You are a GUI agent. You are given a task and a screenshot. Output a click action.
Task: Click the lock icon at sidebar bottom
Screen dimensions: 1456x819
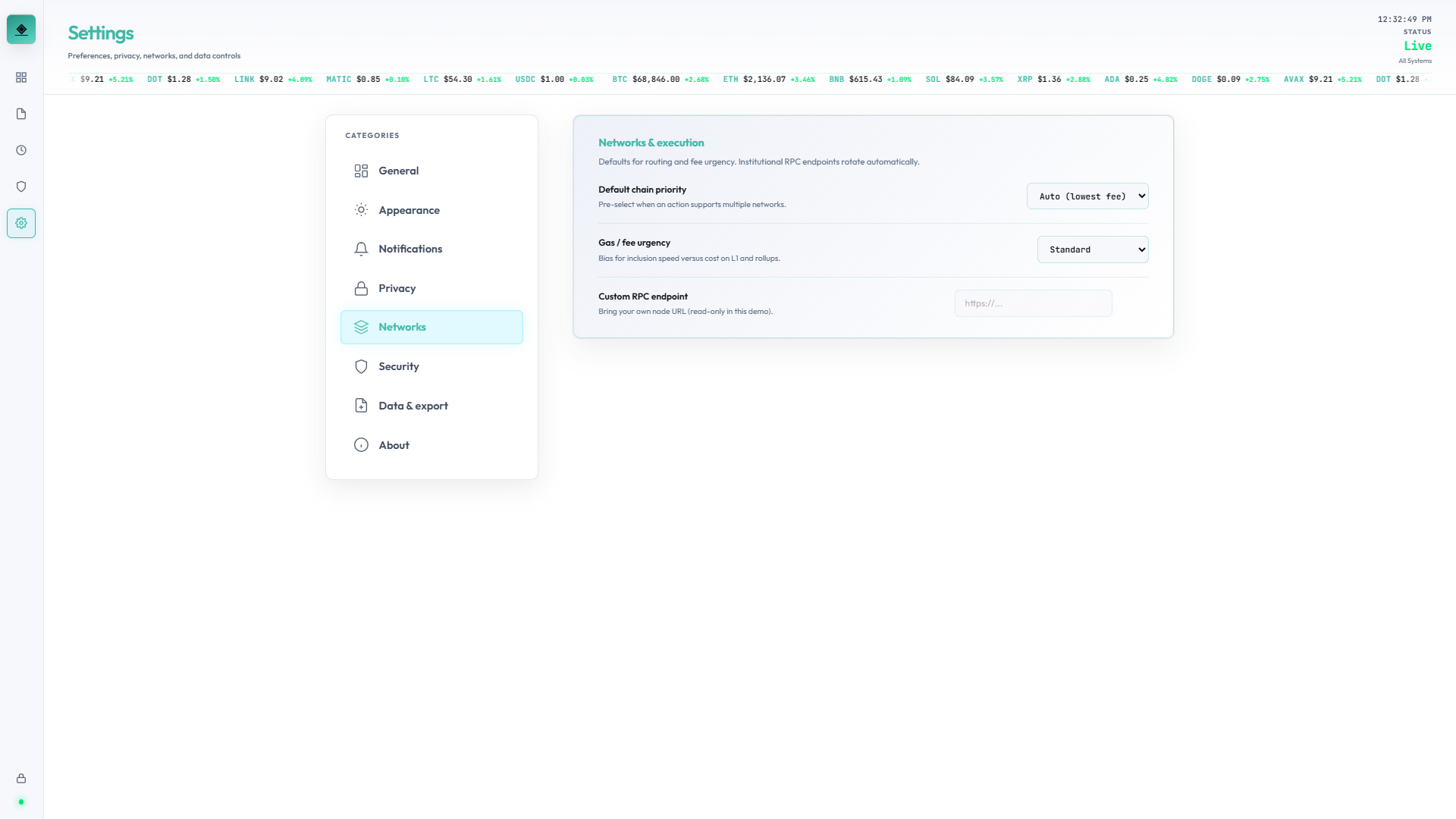coord(21,778)
